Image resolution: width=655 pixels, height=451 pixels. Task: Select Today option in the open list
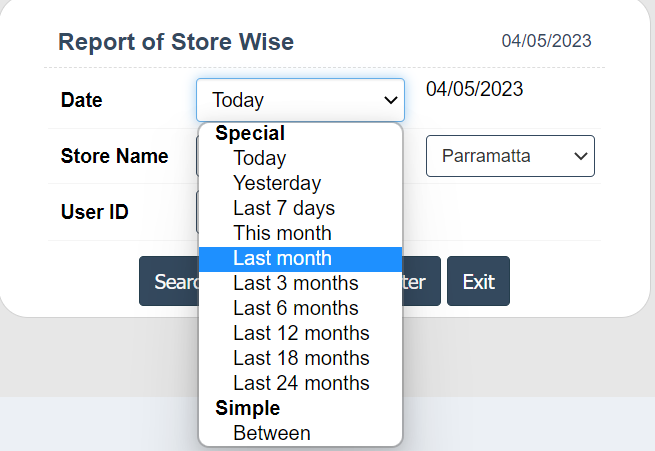259,158
